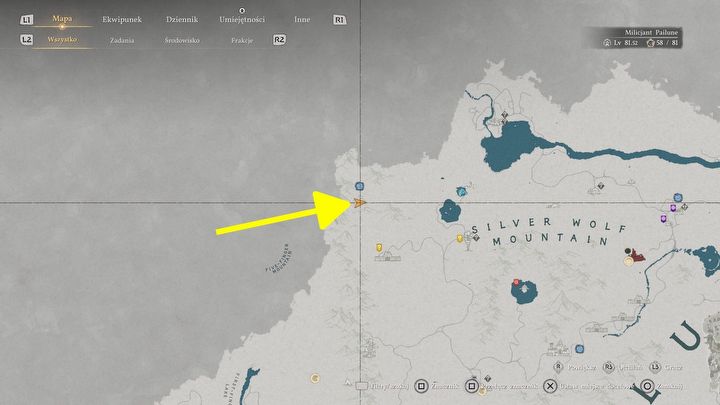Switch to the Dziennik tab
Viewport: 720px width, 405px height.
pyautogui.click(x=181, y=19)
